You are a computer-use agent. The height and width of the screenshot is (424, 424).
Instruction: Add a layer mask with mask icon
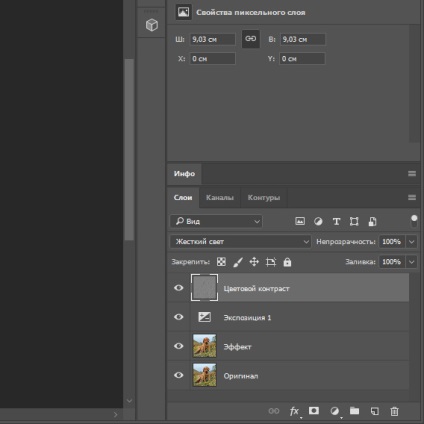coord(314,411)
